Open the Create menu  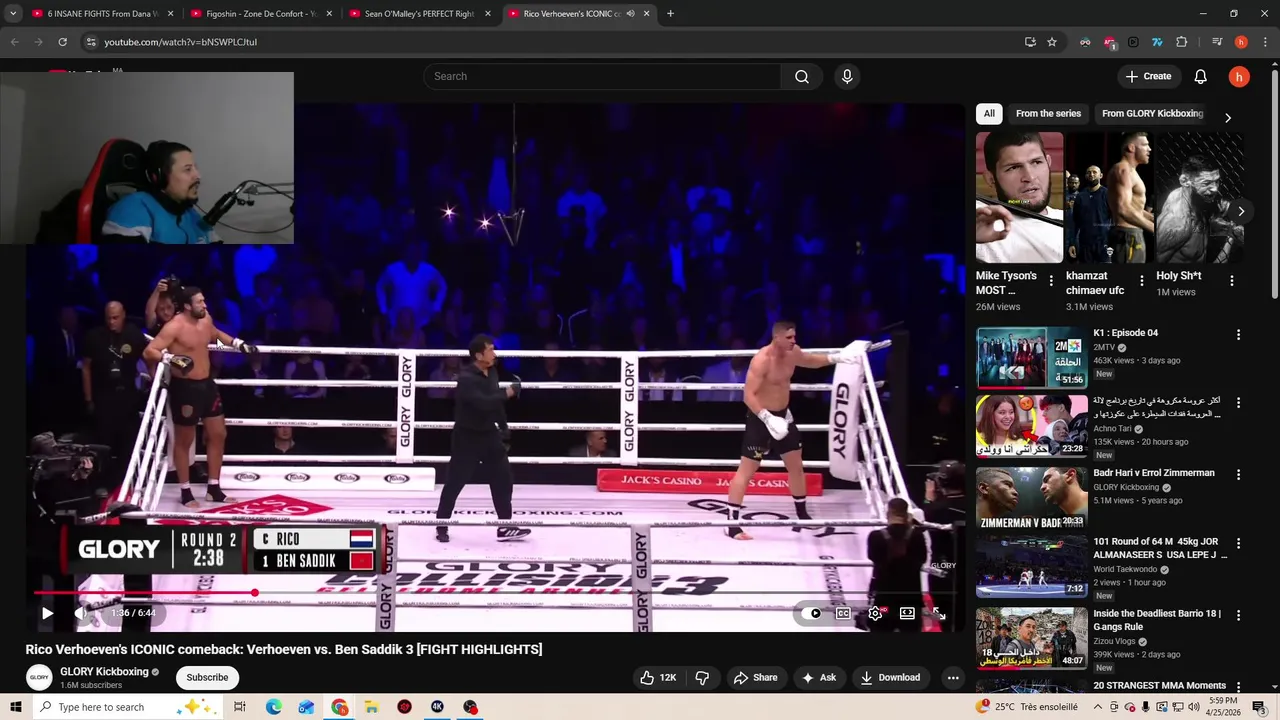(1148, 76)
